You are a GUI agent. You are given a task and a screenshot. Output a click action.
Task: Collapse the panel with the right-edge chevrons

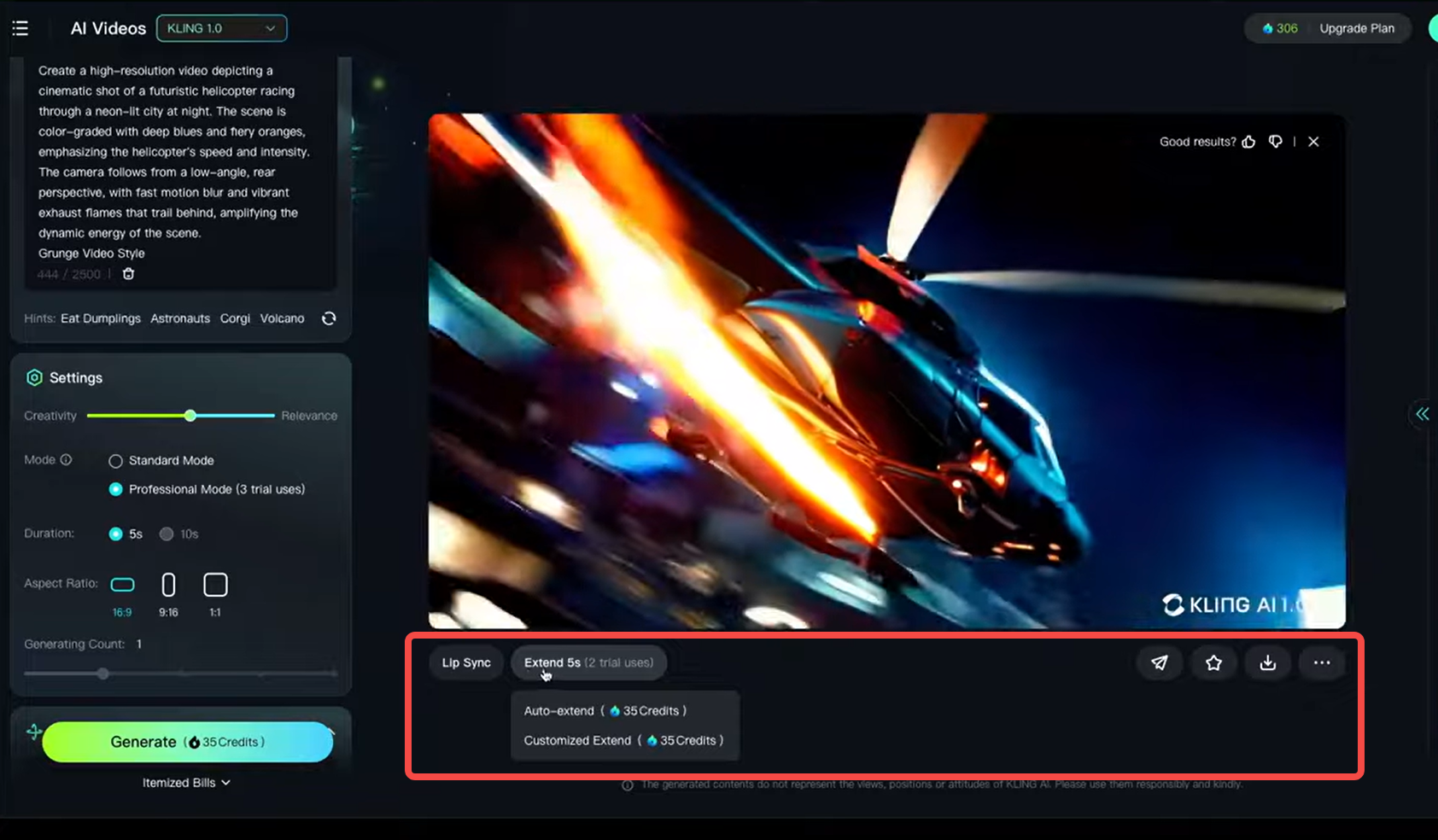(1422, 414)
